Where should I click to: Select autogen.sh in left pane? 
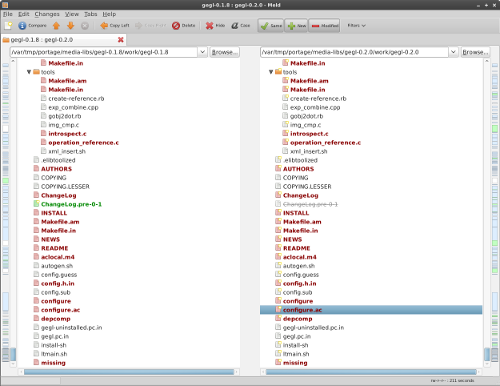coord(57,266)
